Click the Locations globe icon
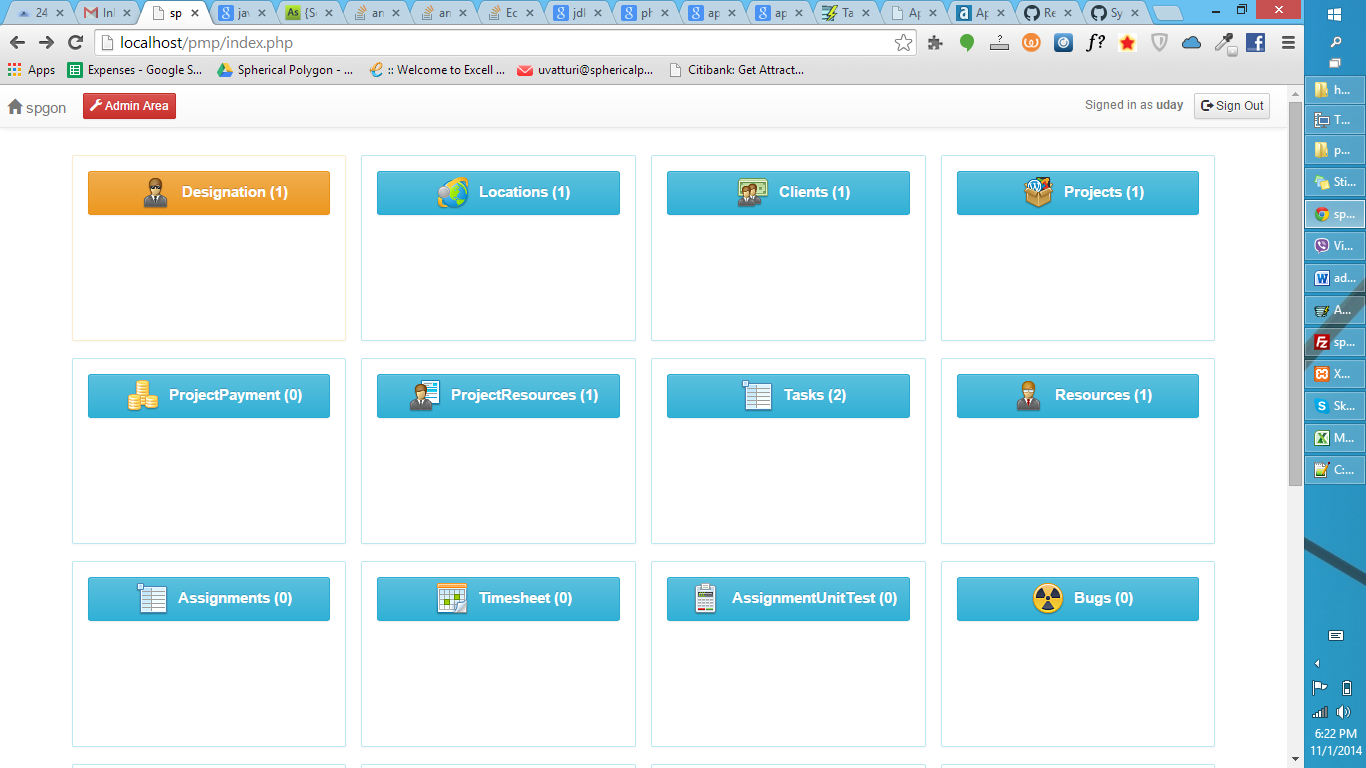The height and width of the screenshot is (768, 1366). pyautogui.click(x=452, y=192)
